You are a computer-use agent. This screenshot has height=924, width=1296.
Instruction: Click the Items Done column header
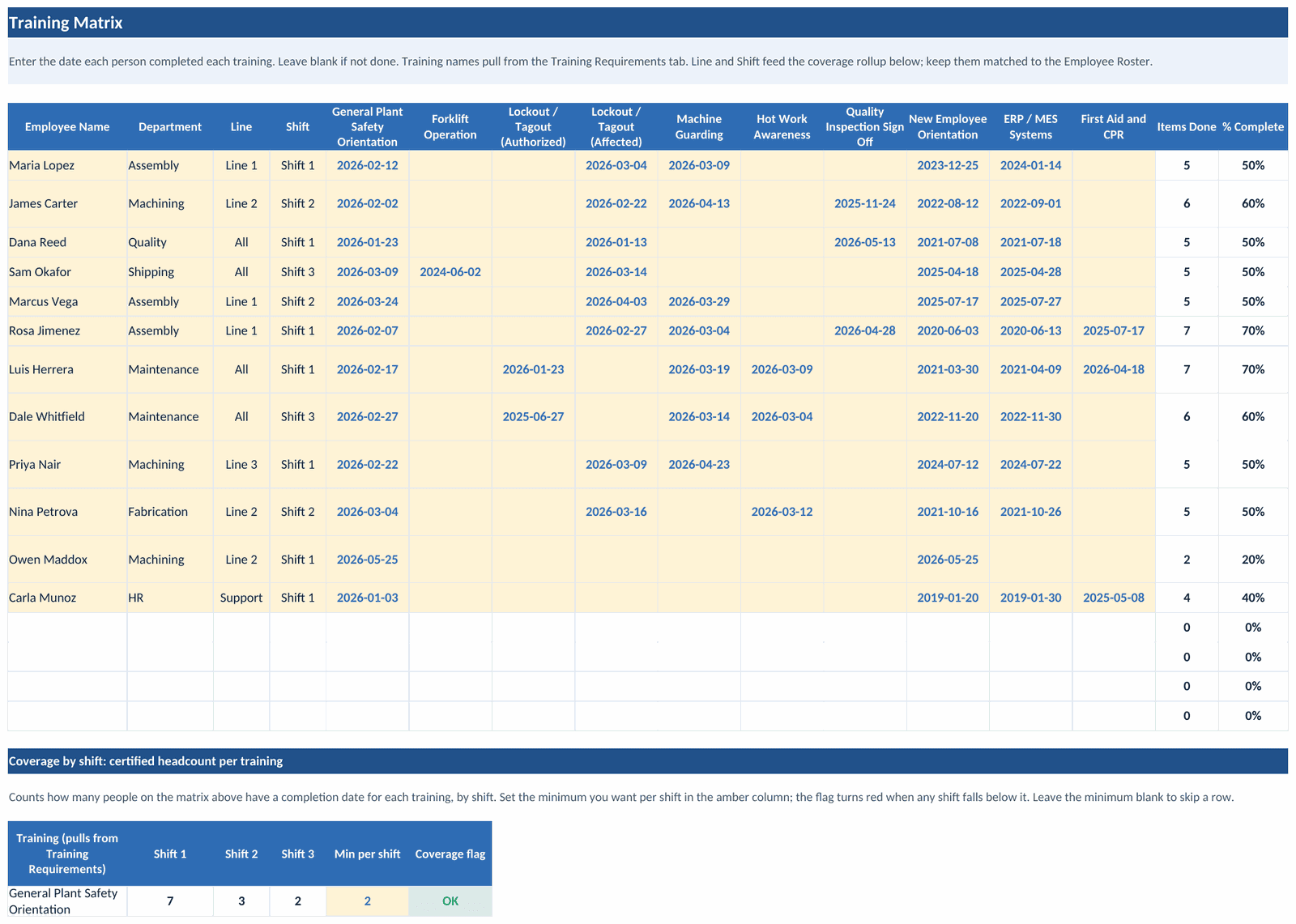click(1187, 127)
